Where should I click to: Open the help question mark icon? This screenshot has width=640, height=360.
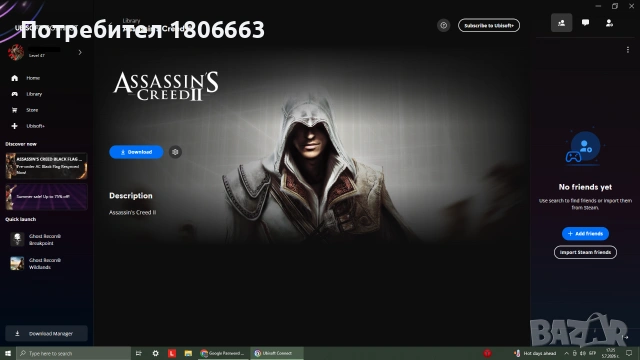click(x=443, y=25)
